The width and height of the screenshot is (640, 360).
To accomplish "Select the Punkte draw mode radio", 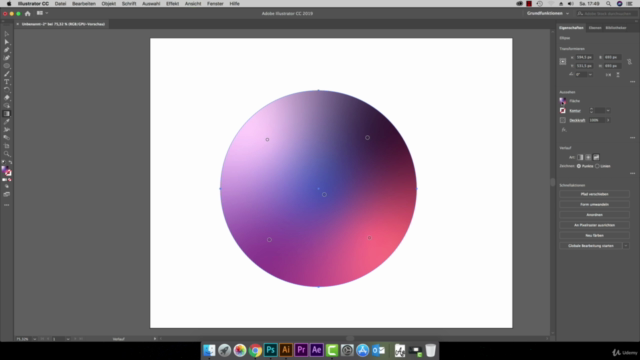I will (579, 166).
